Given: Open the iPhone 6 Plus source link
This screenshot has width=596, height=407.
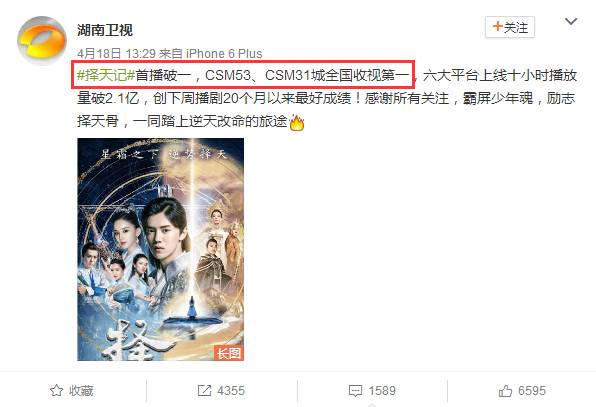Looking at the screenshot, I should (224, 54).
